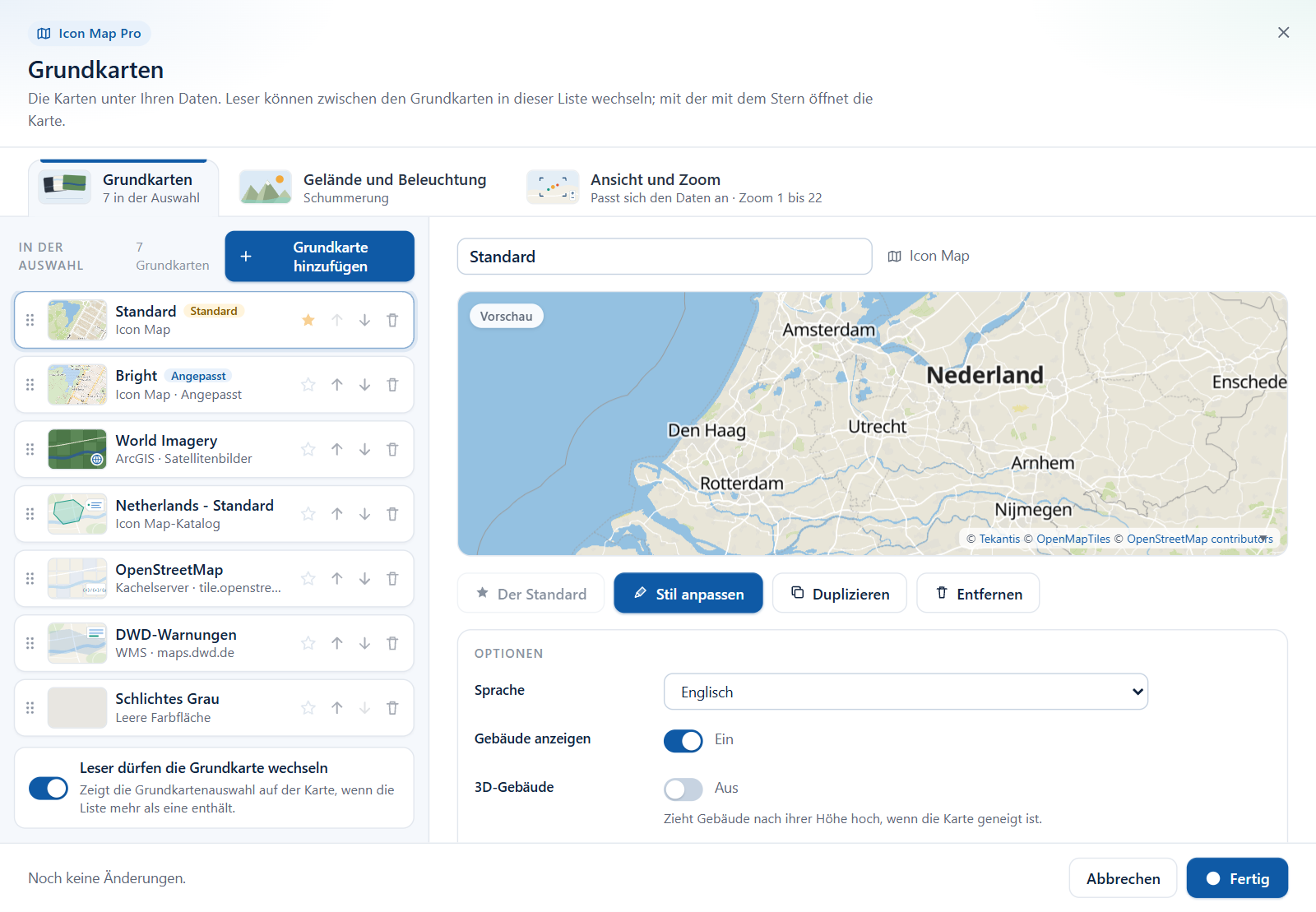Switch to Gelände und Beleuchtung tab

(x=363, y=187)
